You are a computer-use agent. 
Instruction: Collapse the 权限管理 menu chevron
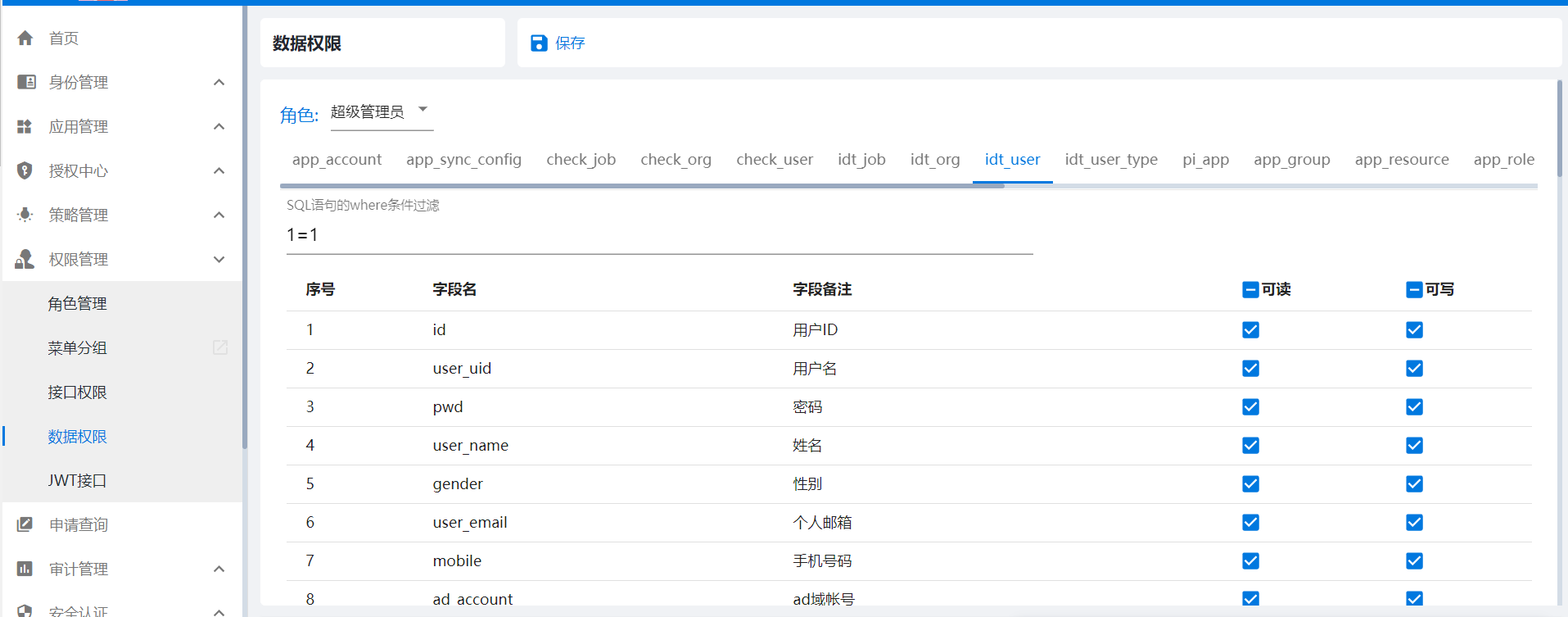tap(219, 259)
